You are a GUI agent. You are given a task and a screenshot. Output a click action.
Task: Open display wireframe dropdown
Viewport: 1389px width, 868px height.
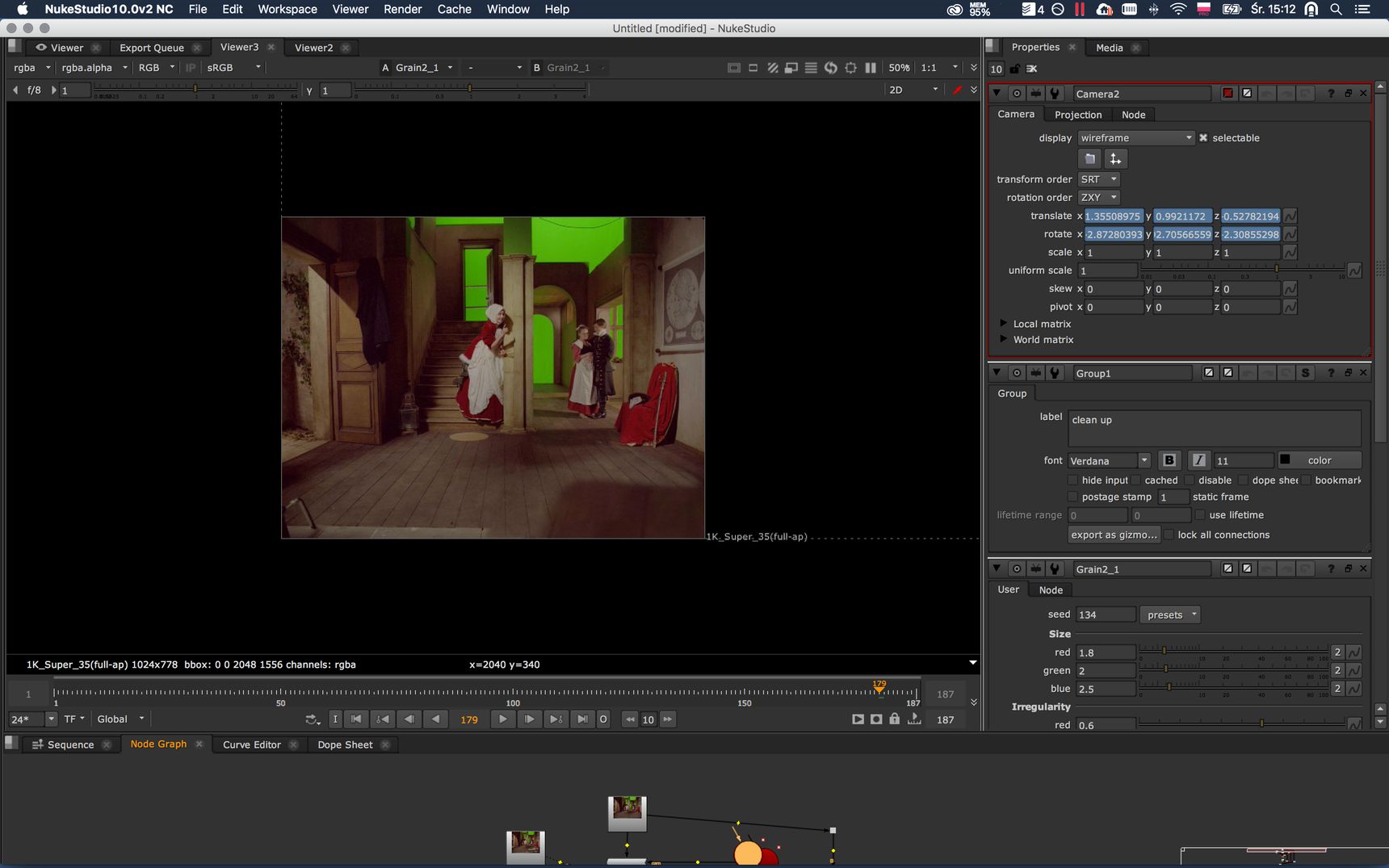tap(1135, 138)
